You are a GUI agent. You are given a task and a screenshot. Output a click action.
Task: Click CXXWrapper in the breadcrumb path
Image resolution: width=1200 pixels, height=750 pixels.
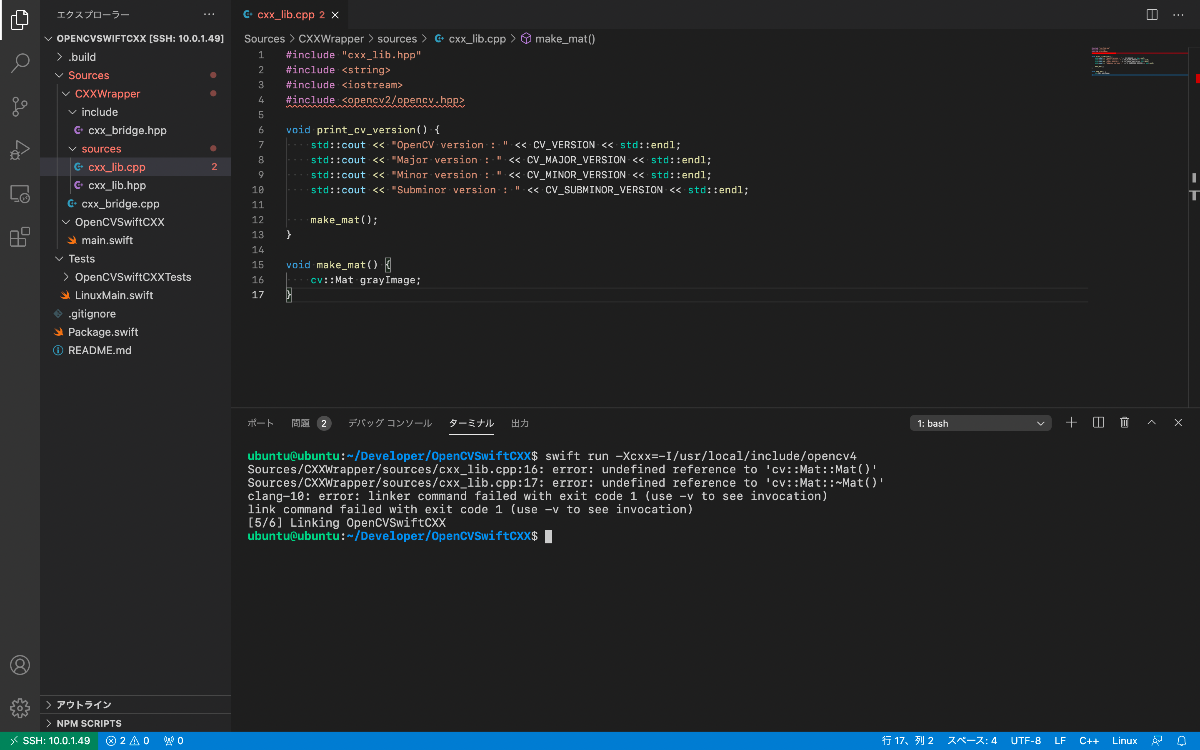point(331,38)
